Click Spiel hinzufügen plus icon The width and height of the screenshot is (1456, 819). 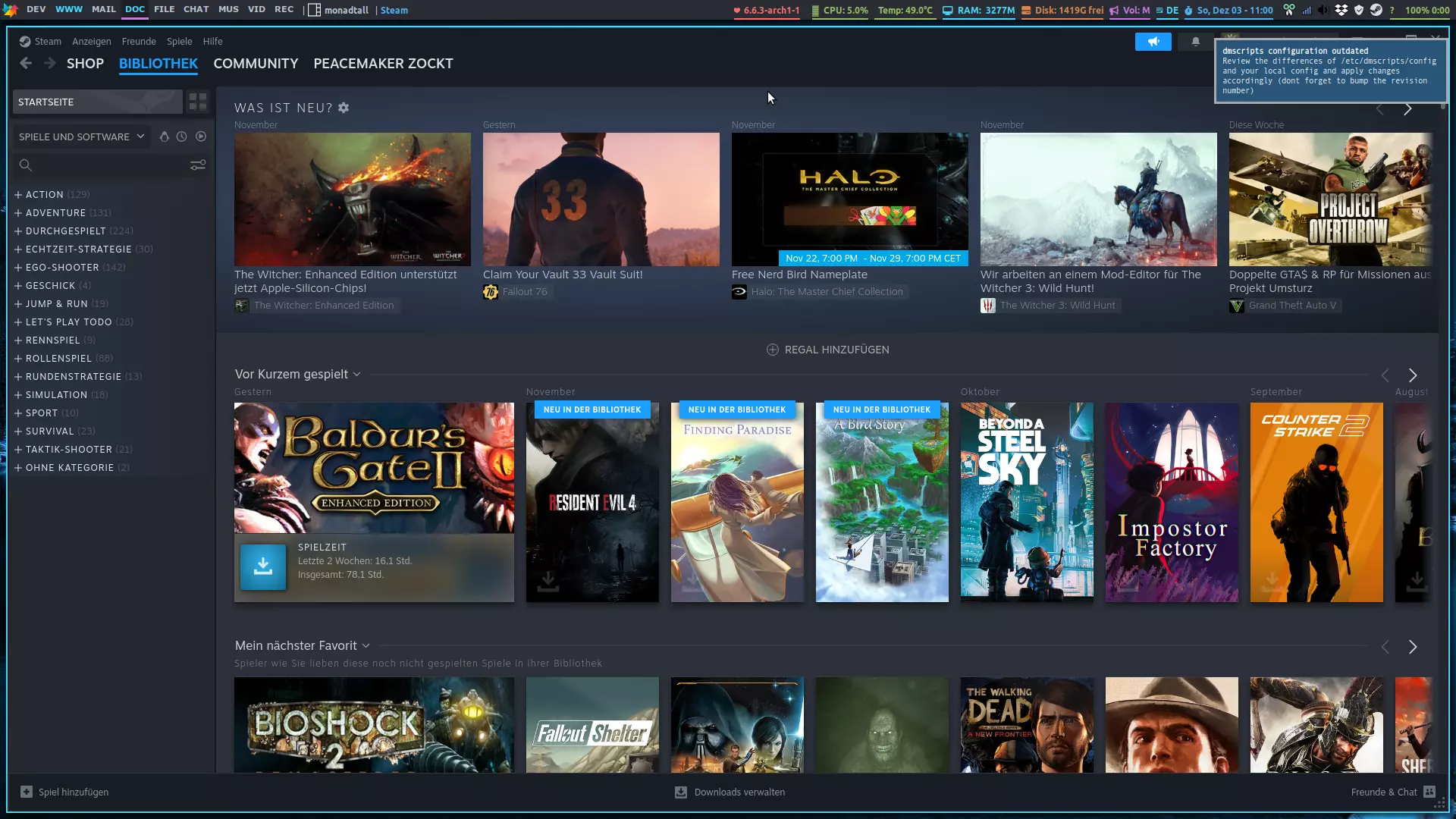(27, 792)
